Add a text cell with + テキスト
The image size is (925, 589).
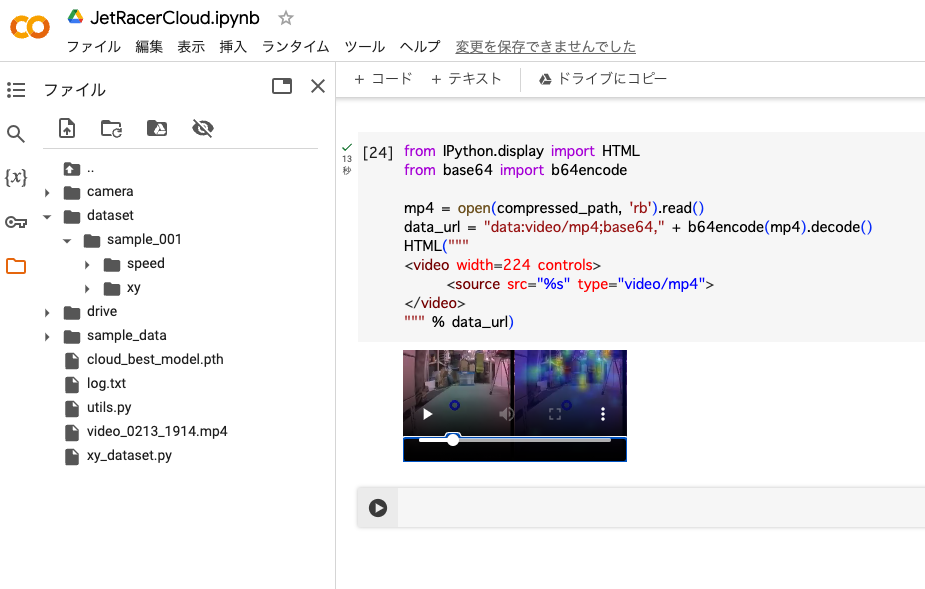466,78
